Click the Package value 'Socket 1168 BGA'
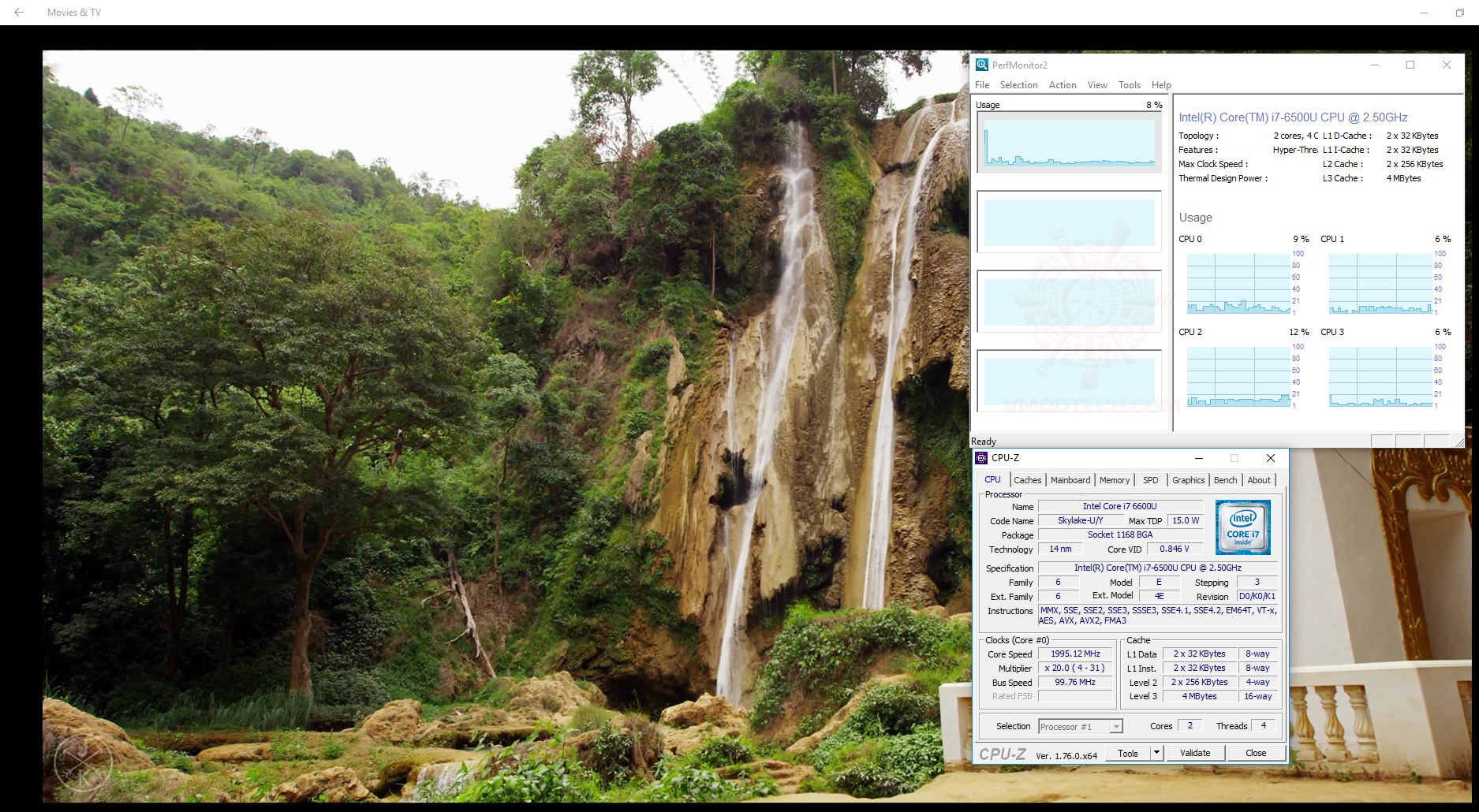Screen dimensions: 1479x812 1120,535
